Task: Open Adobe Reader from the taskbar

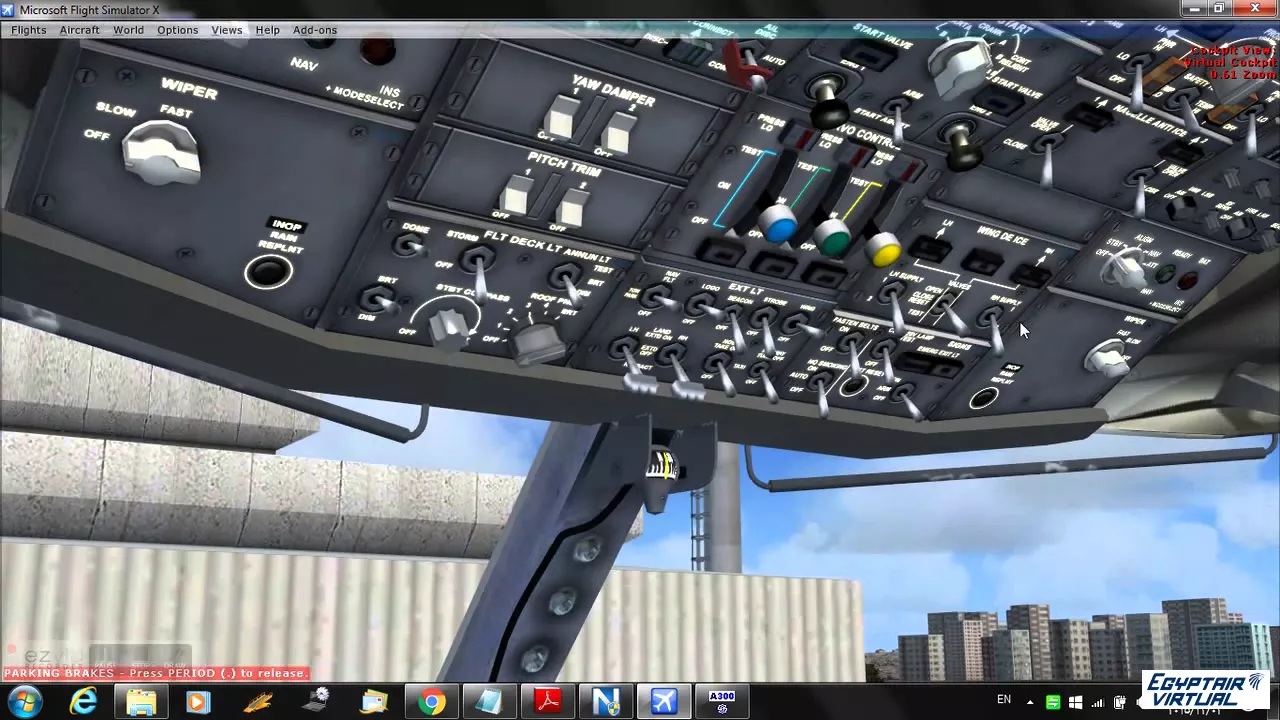Action: 547,702
